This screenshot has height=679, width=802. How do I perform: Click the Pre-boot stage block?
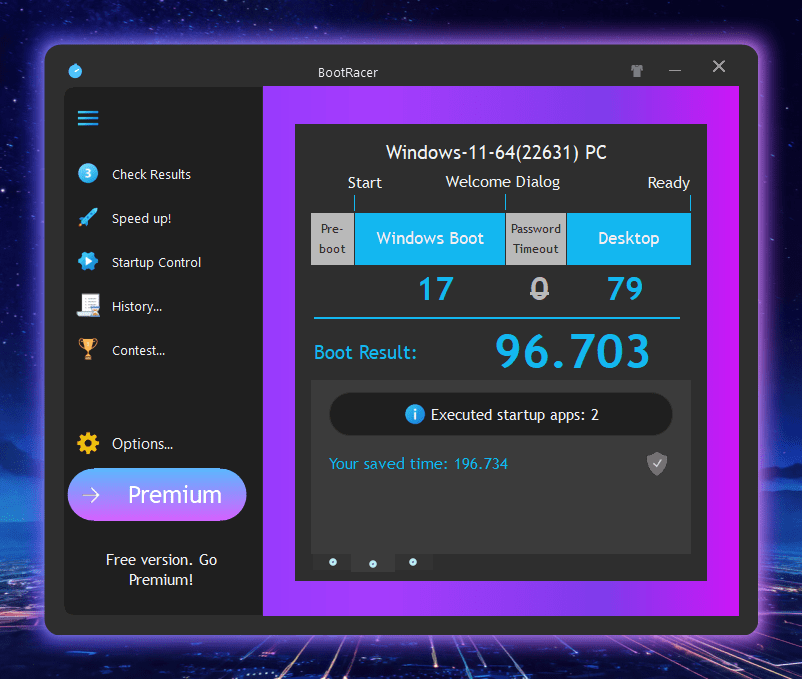(332, 239)
